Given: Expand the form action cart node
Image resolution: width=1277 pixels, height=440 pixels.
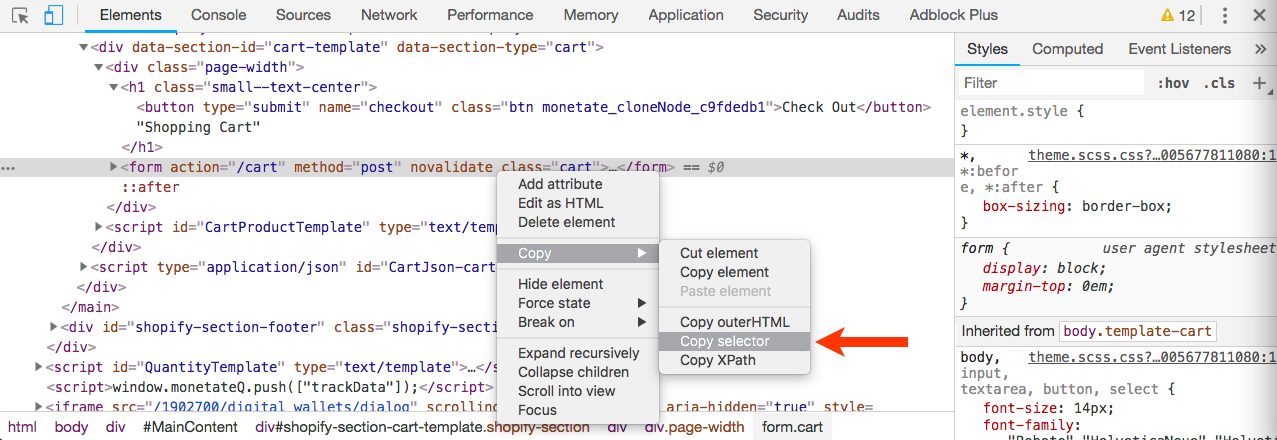Looking at the screenshot, I should (x=113, y=167).
